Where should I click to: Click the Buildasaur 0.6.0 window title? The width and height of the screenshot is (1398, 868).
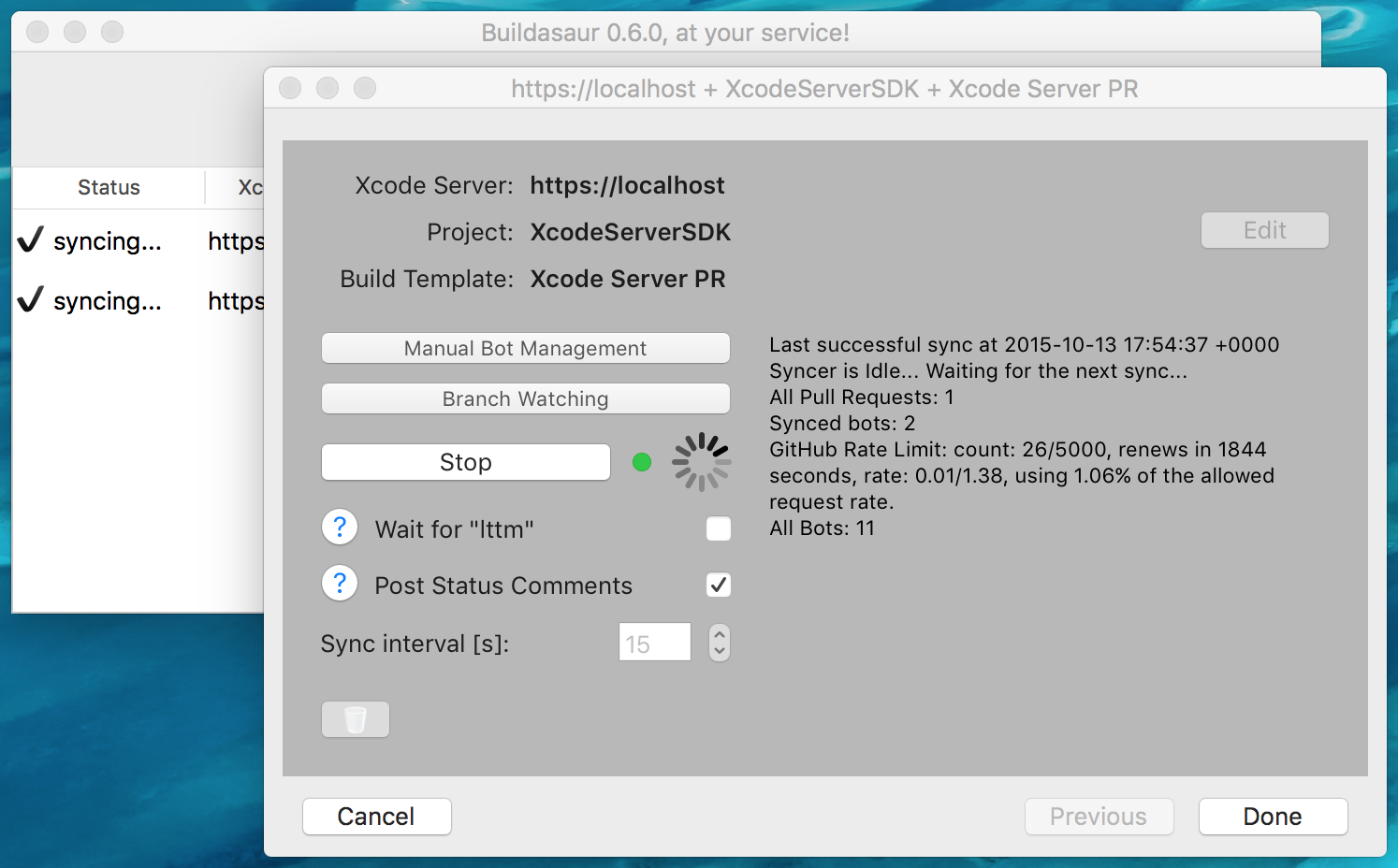[x=665, y=33]
